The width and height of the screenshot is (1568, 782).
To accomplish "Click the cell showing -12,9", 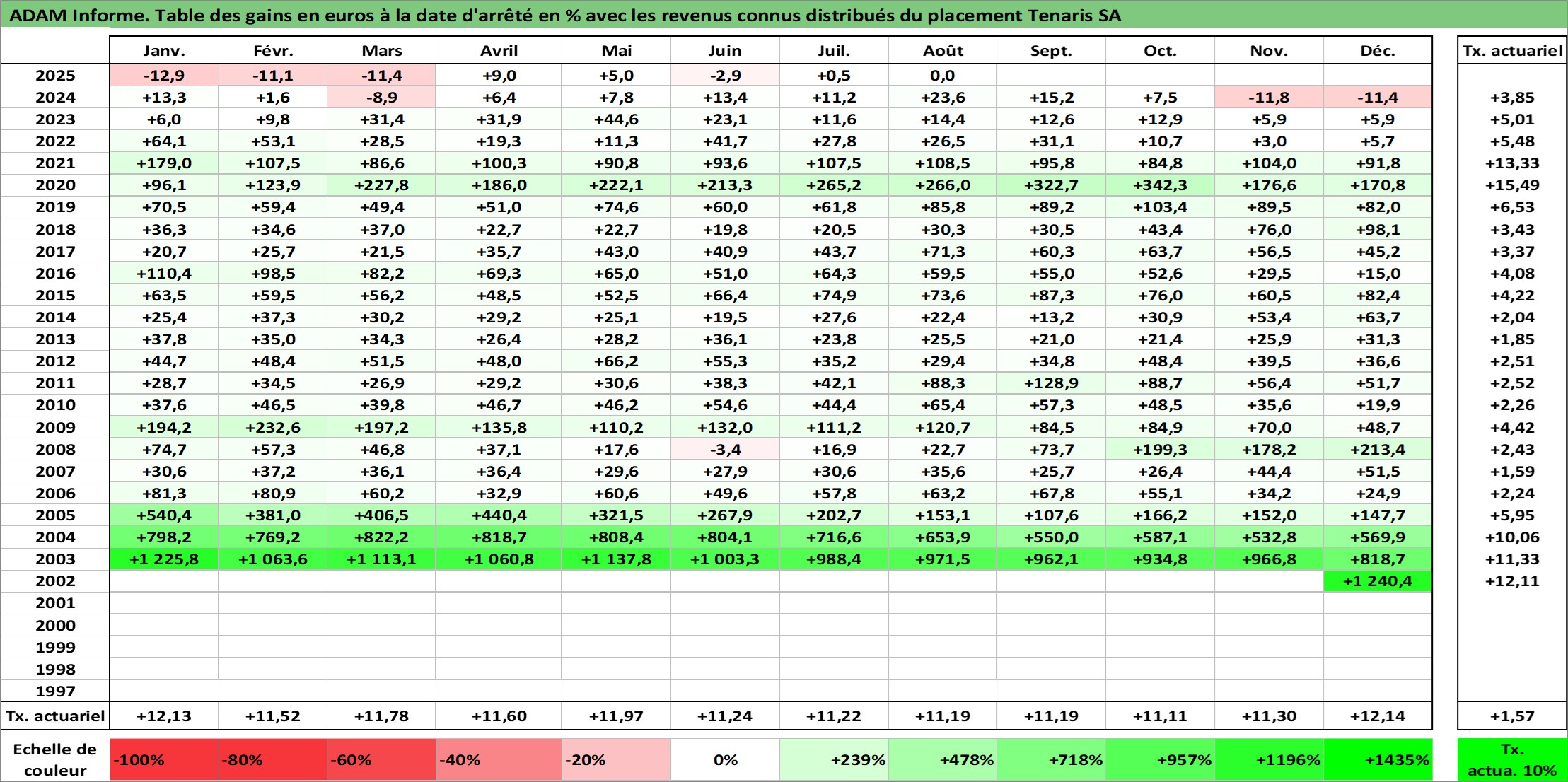I will pos(164,76).
